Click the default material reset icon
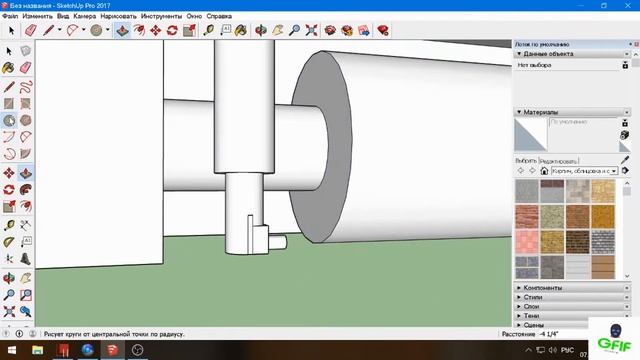Screen dimensions: 640x360 click(x=624, y=147)
